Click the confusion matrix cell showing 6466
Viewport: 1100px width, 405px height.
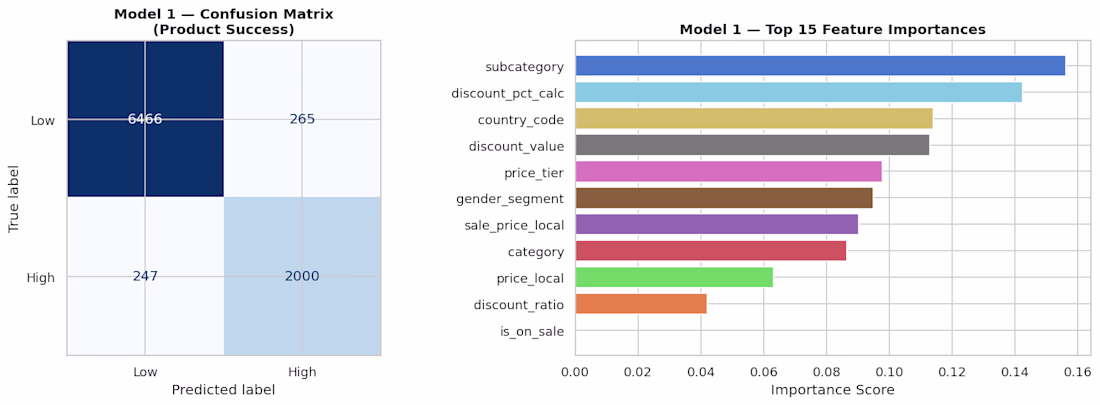click(x=145, y=119)
